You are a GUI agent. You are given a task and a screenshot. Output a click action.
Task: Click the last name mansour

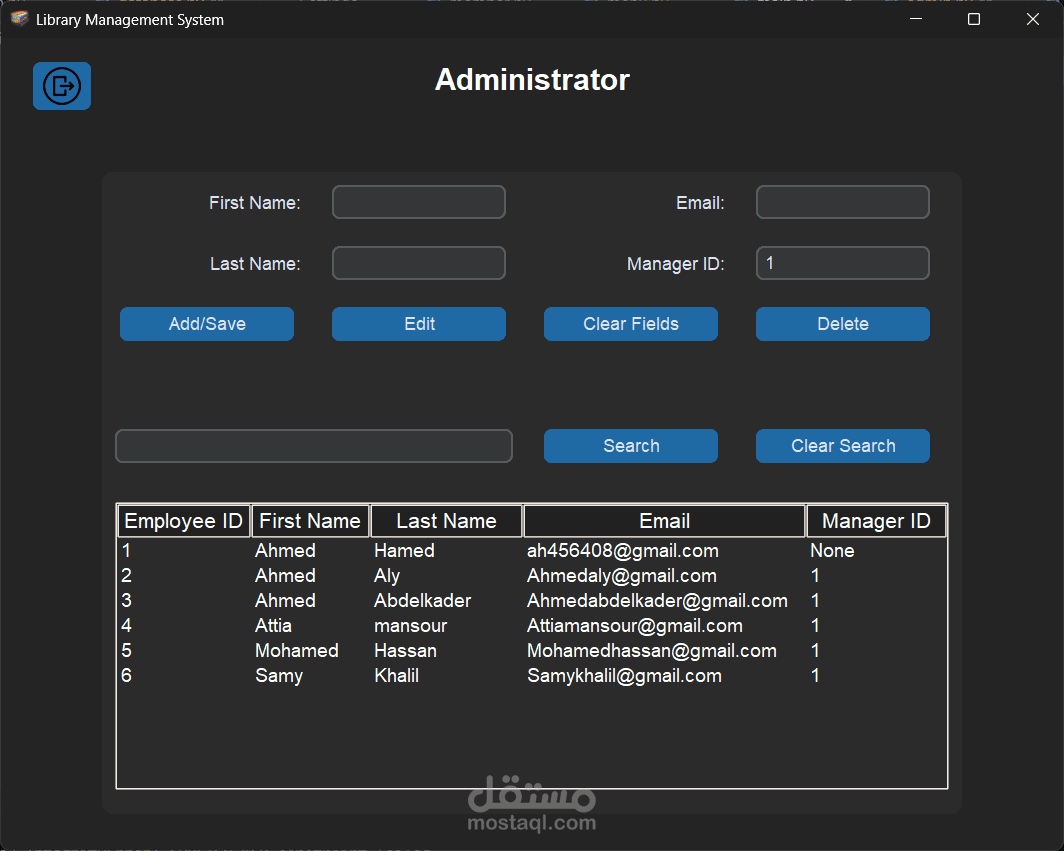click(x=411, y=626)
